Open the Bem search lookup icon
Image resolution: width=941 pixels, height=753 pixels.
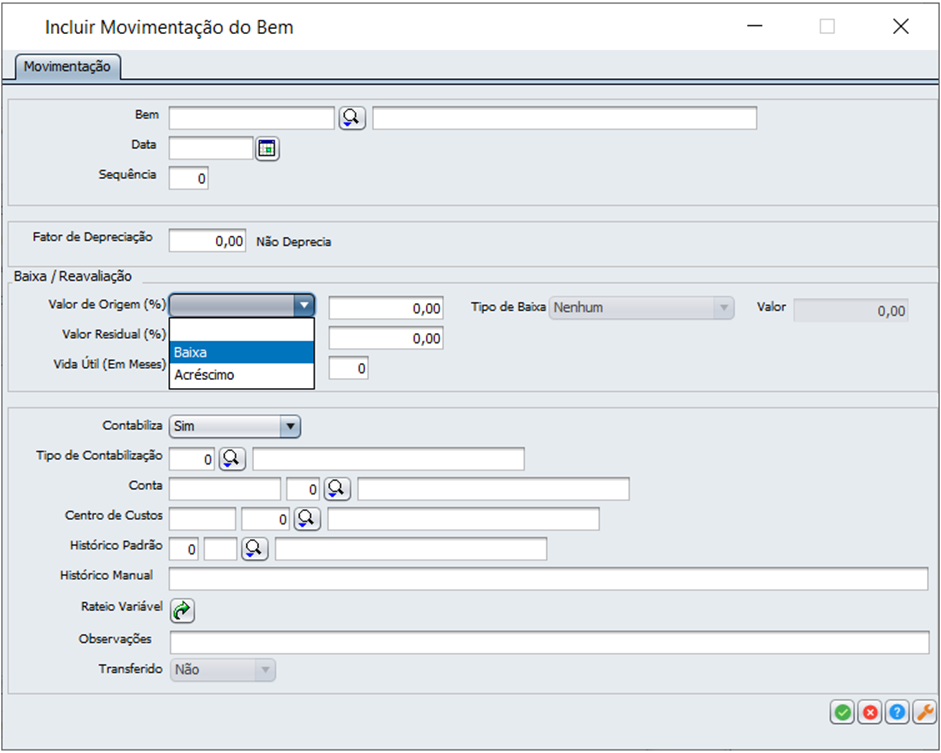(352, 118)
